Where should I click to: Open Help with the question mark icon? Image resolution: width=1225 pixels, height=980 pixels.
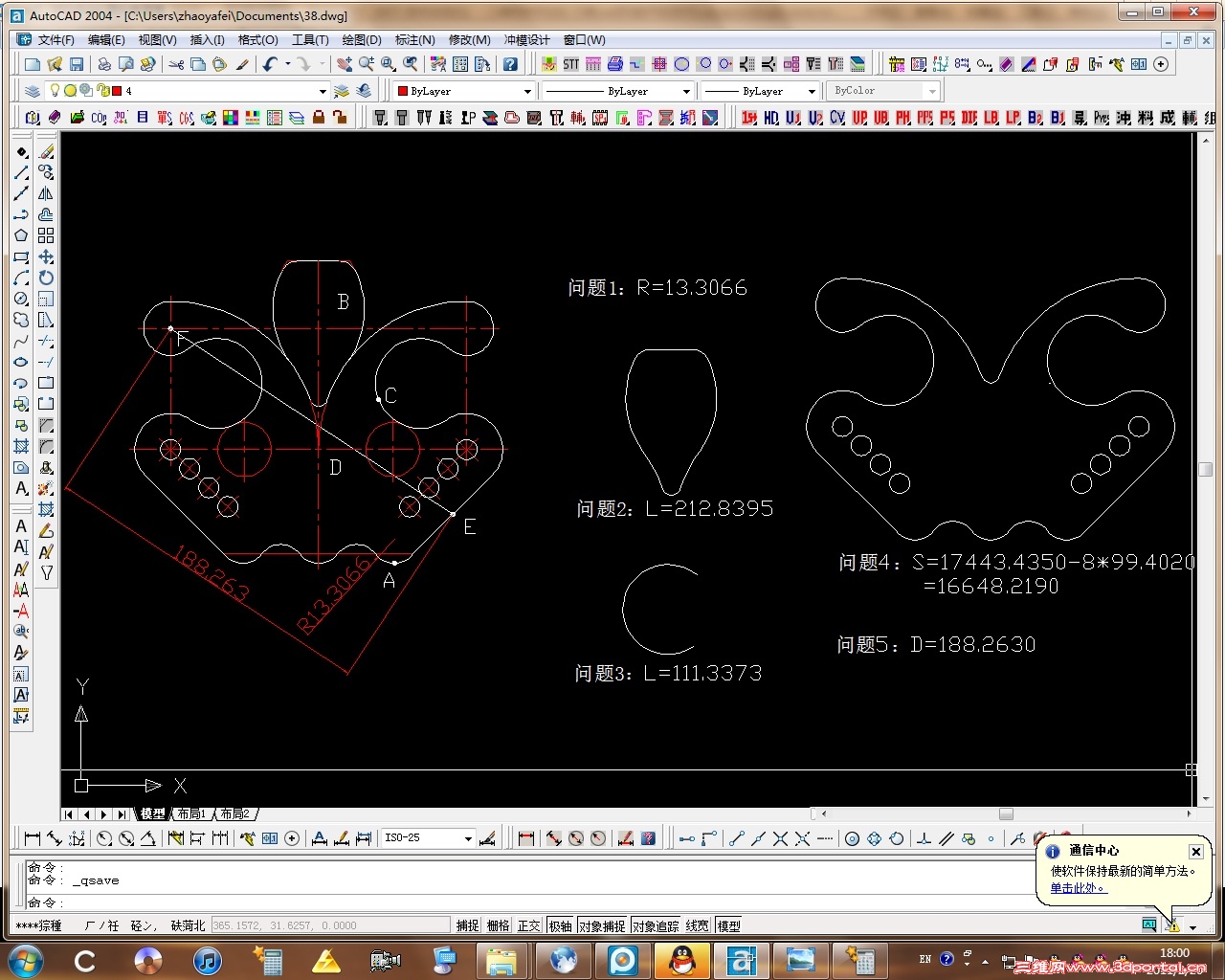[x=510, y=64]
